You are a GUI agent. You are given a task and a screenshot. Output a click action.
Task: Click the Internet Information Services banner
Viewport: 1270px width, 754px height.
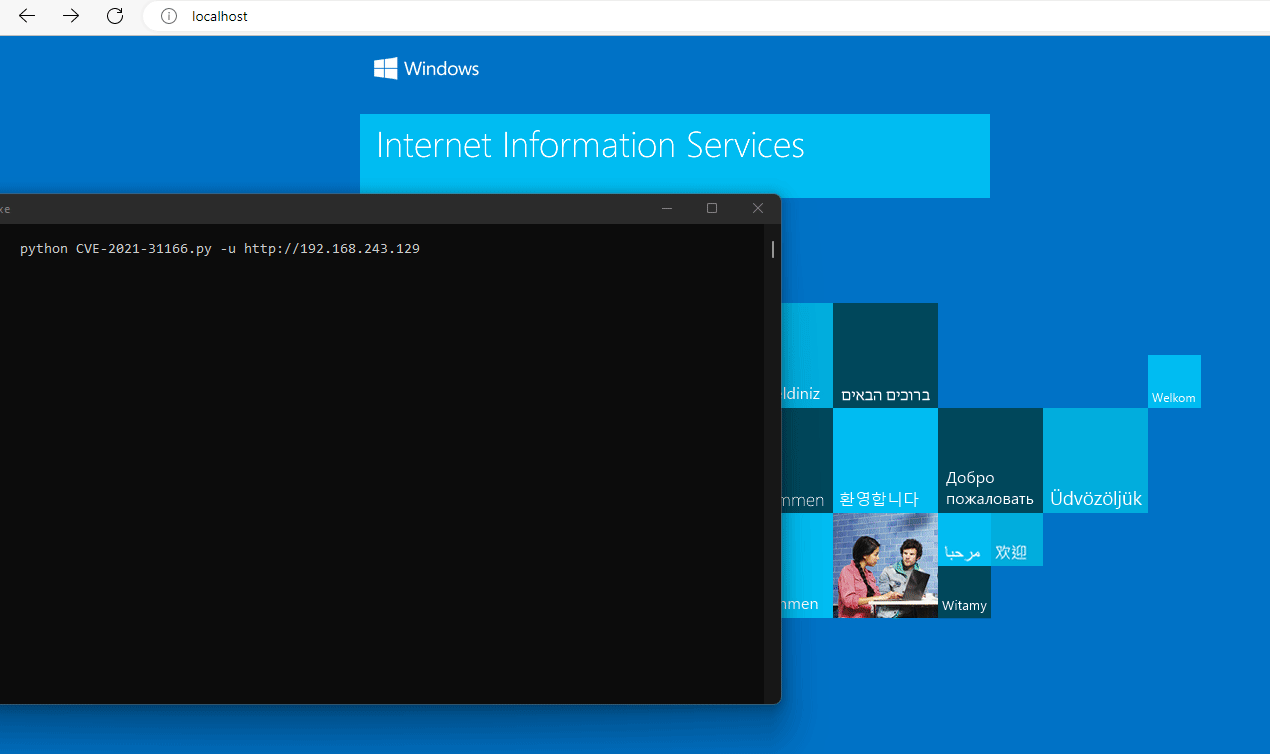675,155
